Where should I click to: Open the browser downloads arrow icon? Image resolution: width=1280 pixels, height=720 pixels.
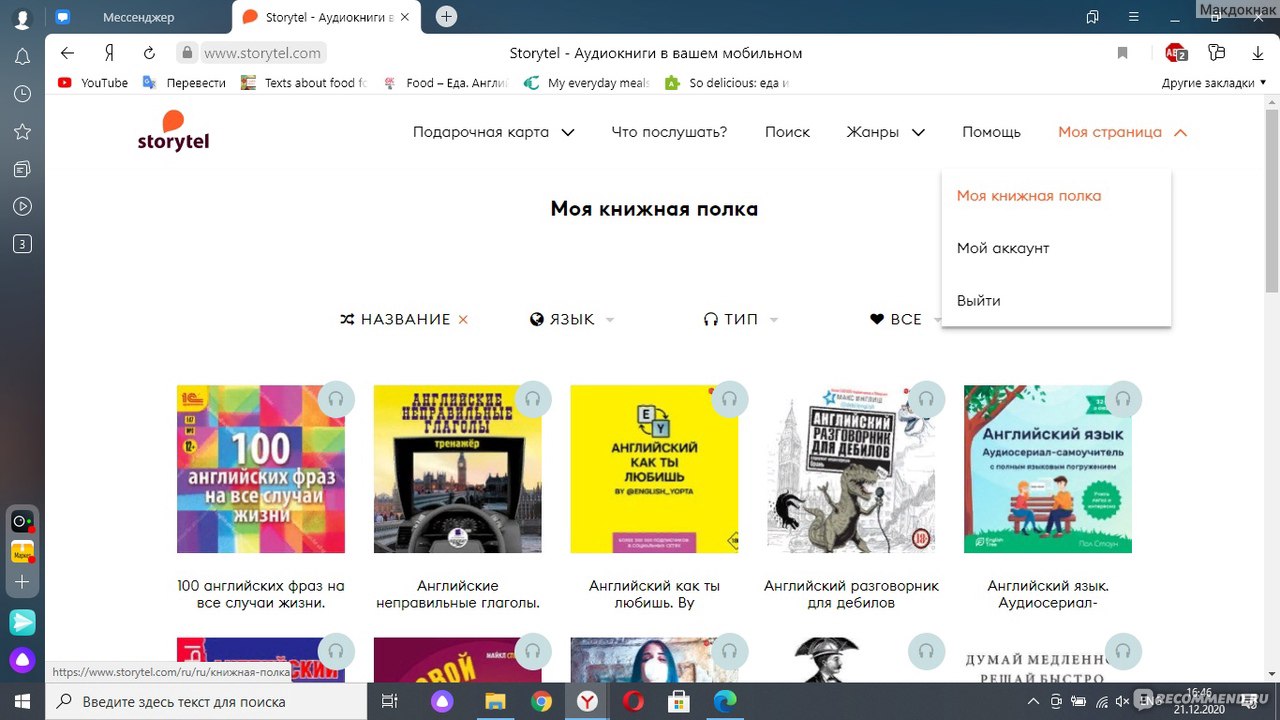pos(1258,53)
